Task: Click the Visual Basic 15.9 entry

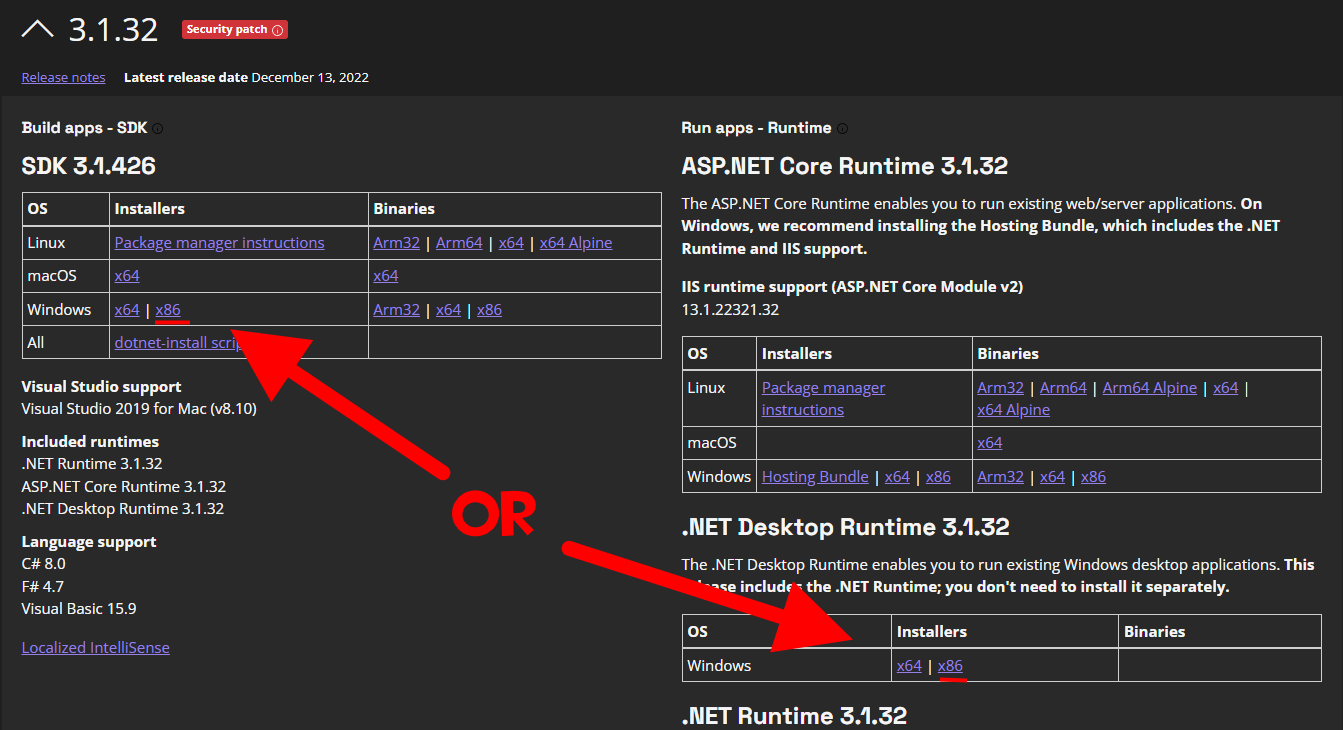Action: point(79,608)
